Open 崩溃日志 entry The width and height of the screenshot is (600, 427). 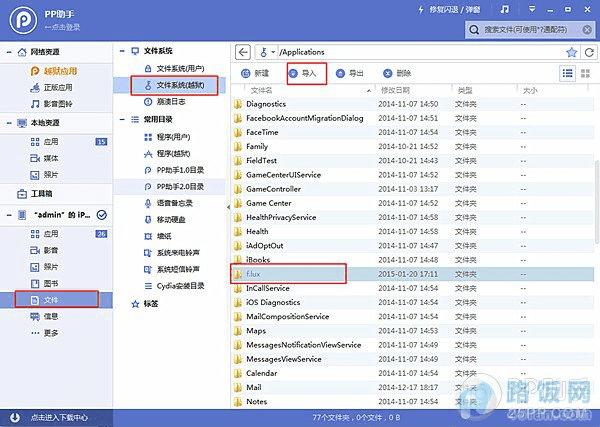[x=165, y=101]
